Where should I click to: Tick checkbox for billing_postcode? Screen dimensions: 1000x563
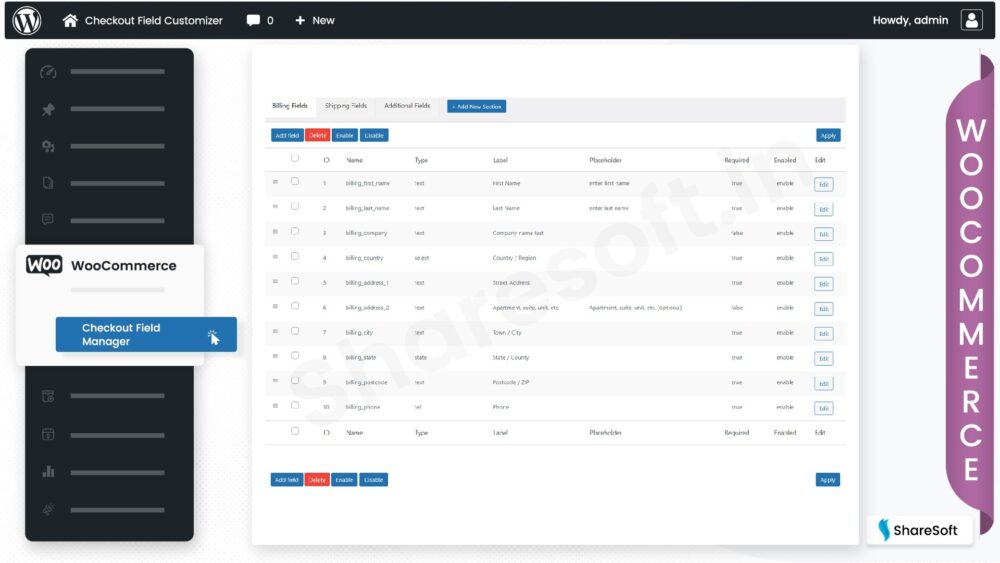click(295, 381)
